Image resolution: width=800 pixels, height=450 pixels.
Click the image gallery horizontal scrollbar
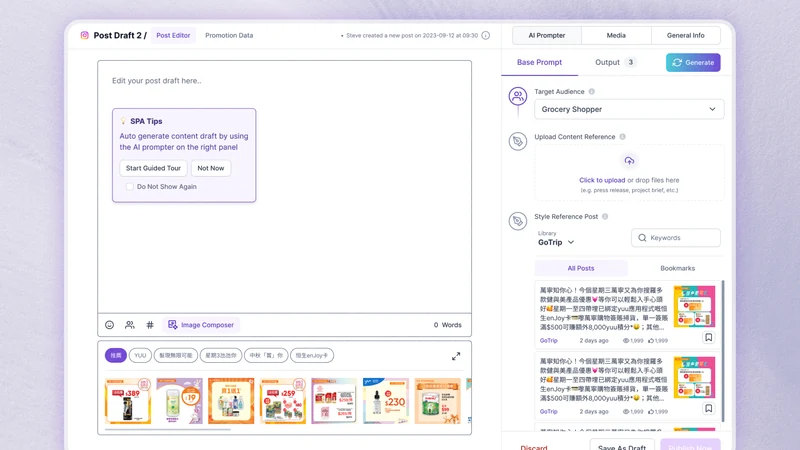click(167, 430)
